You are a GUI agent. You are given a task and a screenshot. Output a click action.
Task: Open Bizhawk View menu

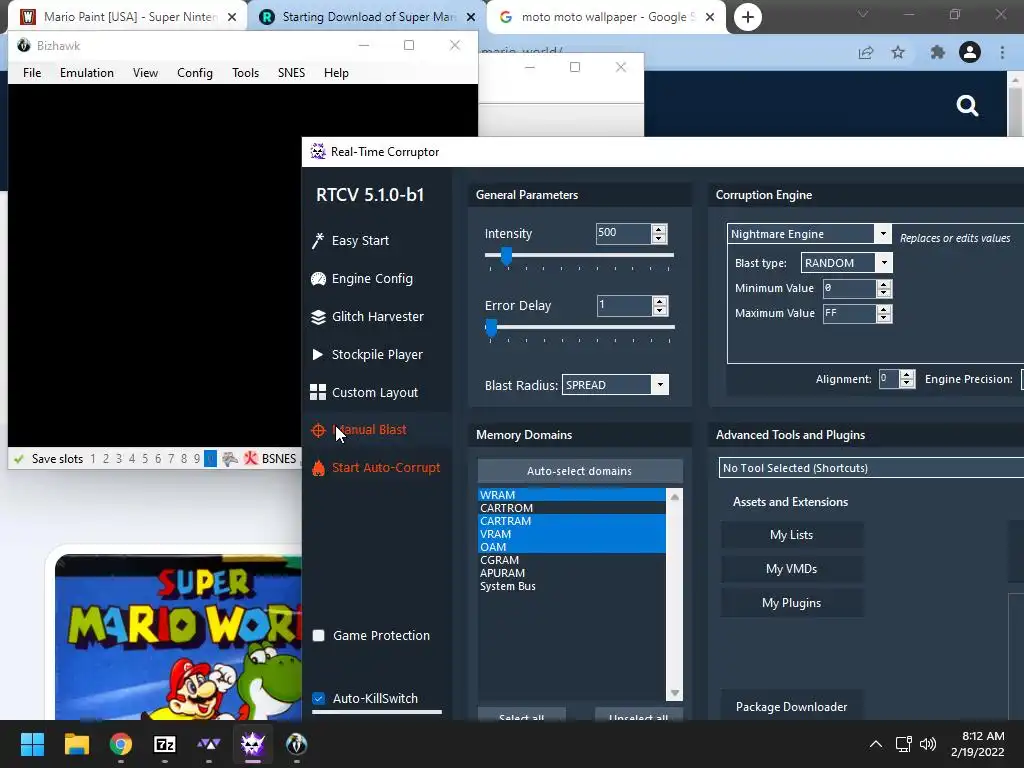[145, 72]
